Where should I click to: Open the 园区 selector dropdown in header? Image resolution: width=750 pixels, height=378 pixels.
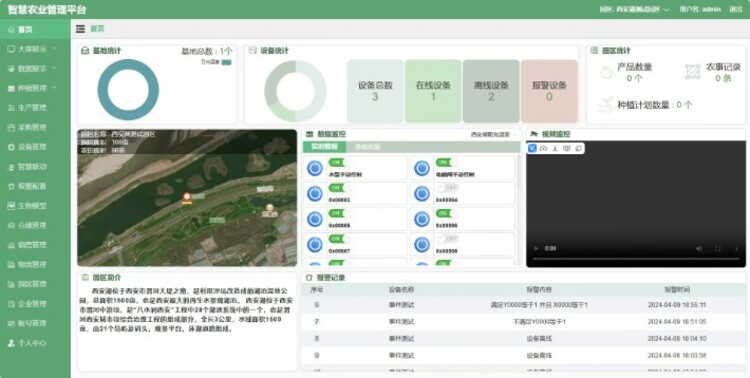point(634,10)
